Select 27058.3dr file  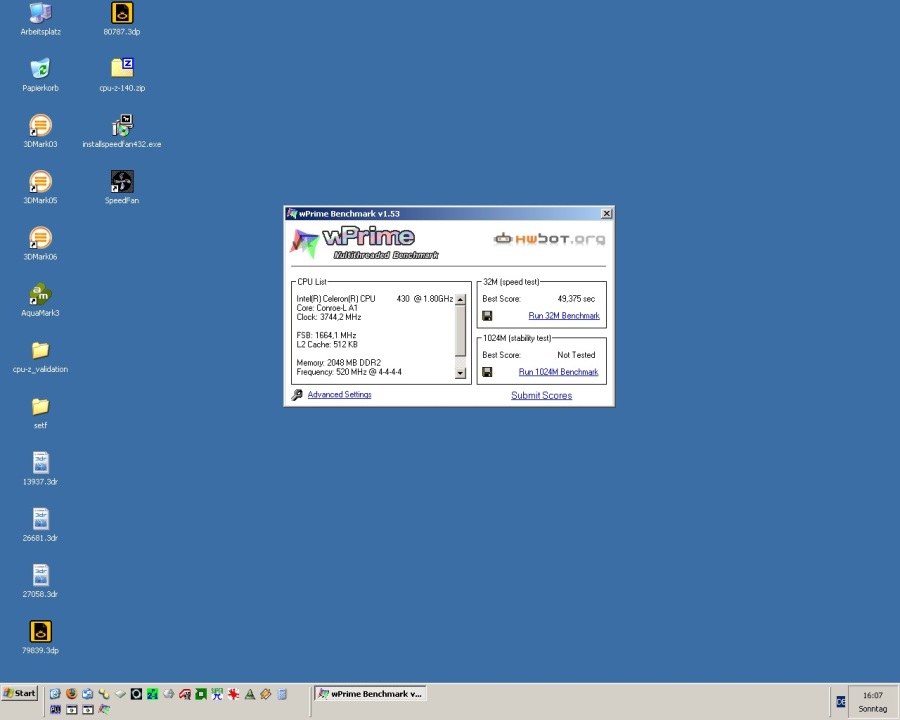40,582
